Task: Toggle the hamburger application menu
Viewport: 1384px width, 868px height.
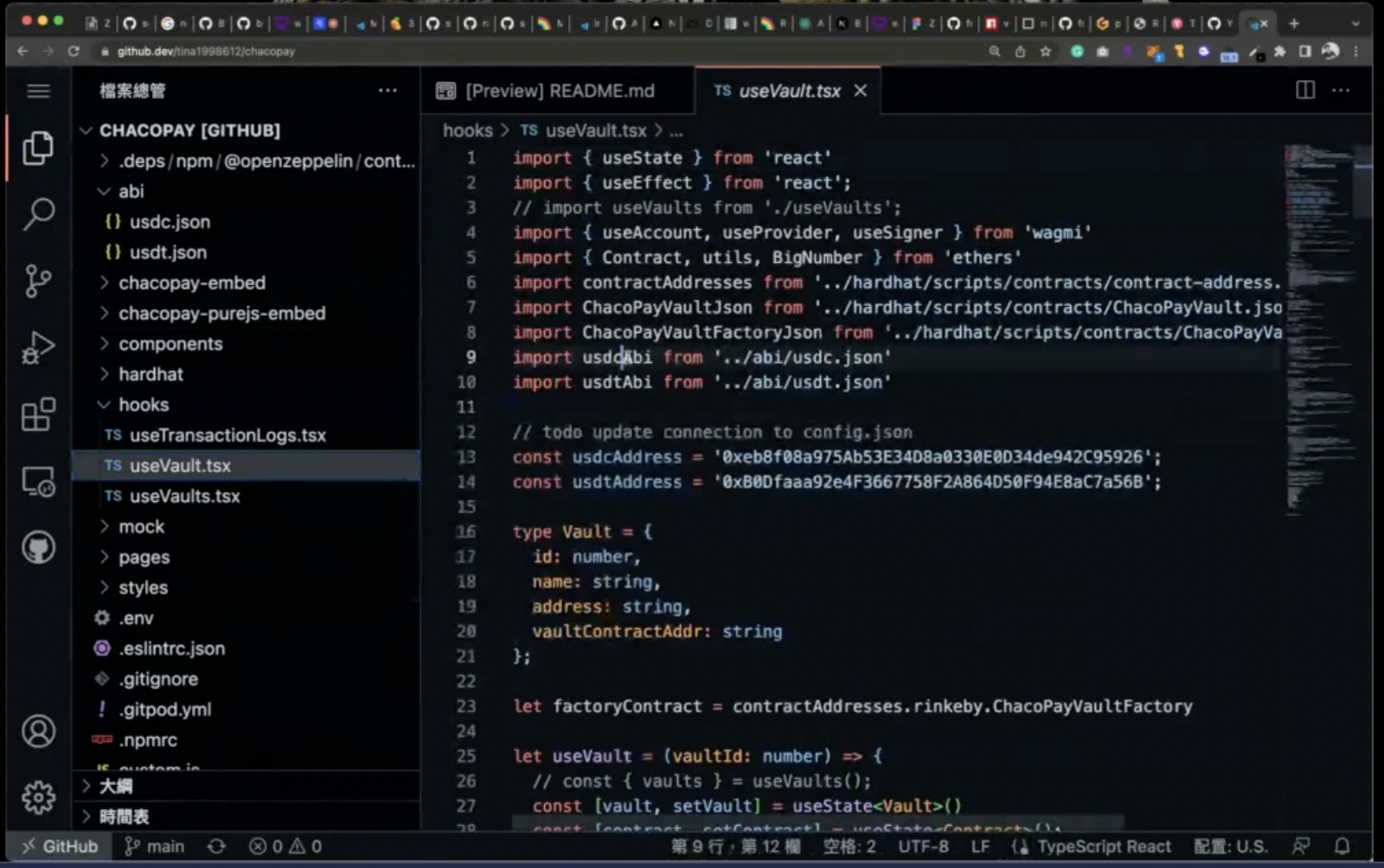Action: pos(38,91)
